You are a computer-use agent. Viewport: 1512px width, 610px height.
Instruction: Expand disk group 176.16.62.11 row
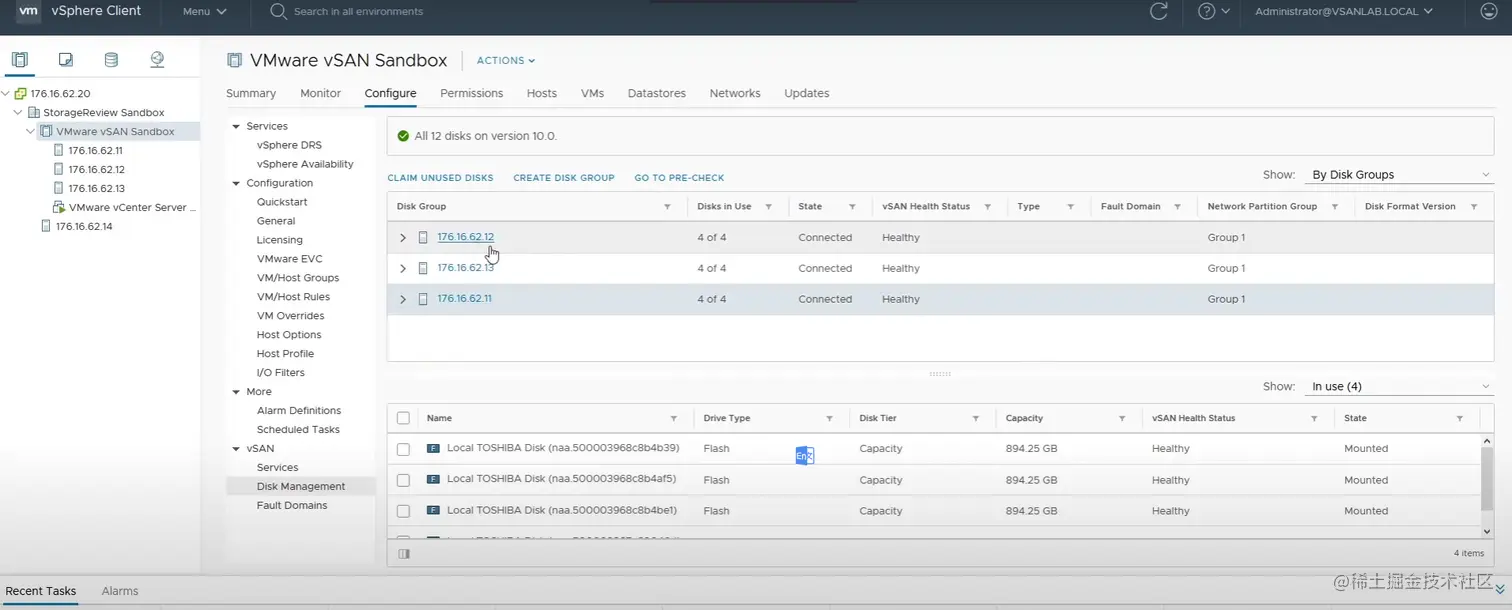pyautogui.click(x=403, y=299)
